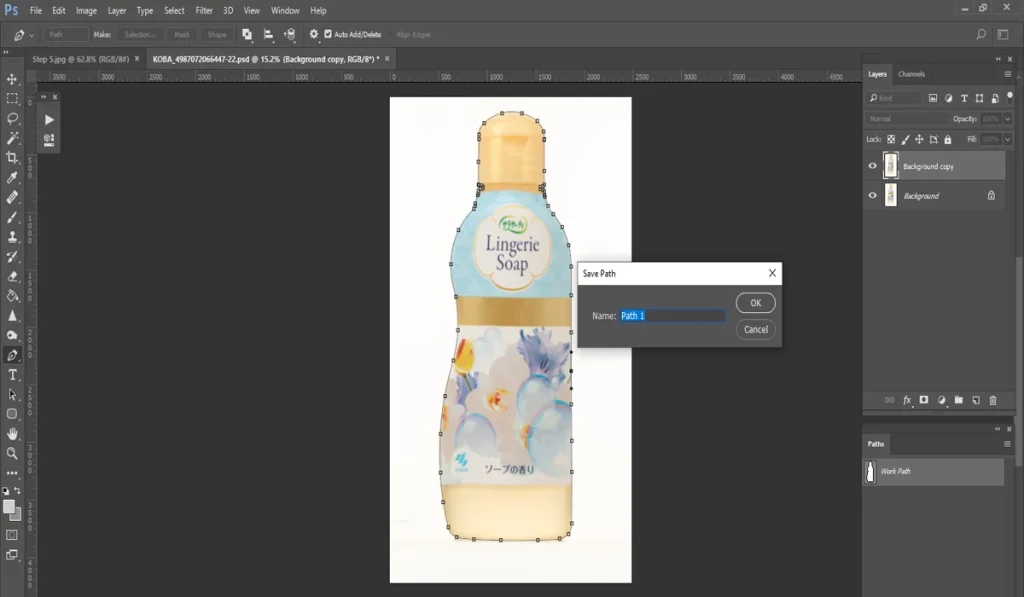
Task: Toggle Auto Add/Delete checkbox
Action: coord(328,35)
